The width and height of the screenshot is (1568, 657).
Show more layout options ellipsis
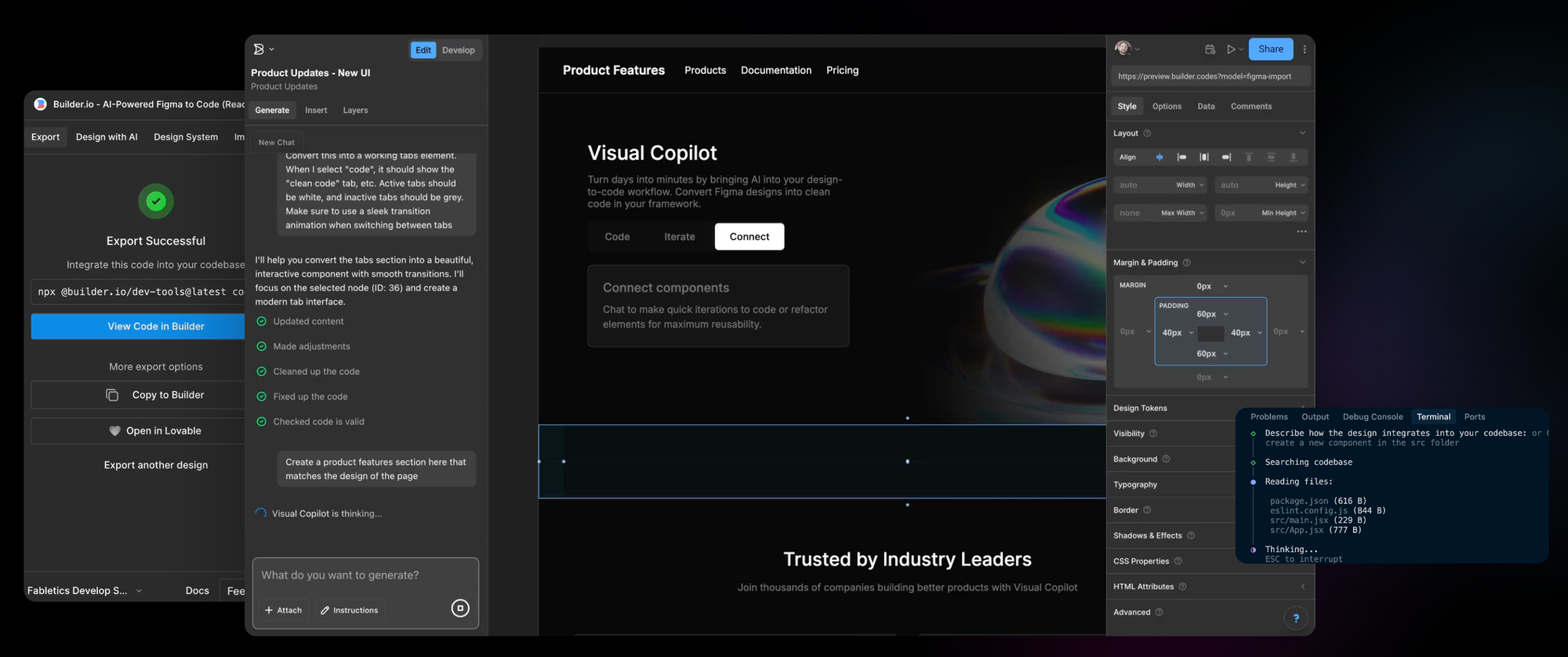pyautogui.click(x=1301, y=231)
